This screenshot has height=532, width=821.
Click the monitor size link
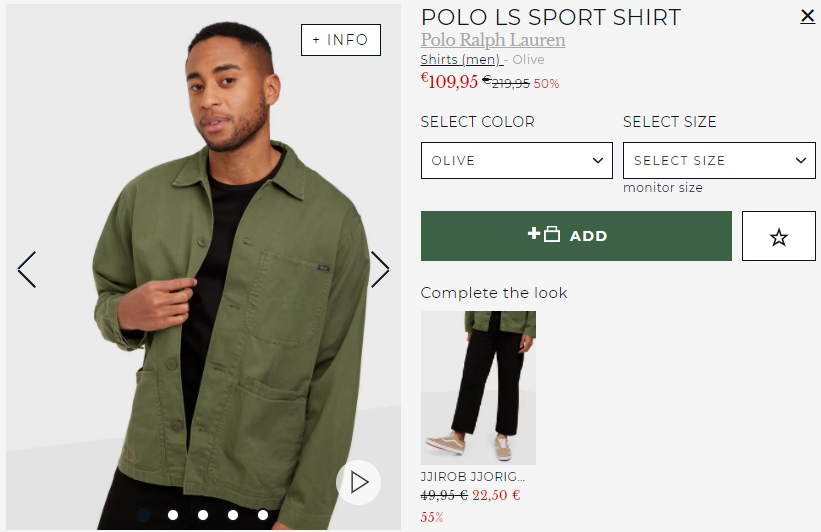pyautogui.click(x=662, y=188)
